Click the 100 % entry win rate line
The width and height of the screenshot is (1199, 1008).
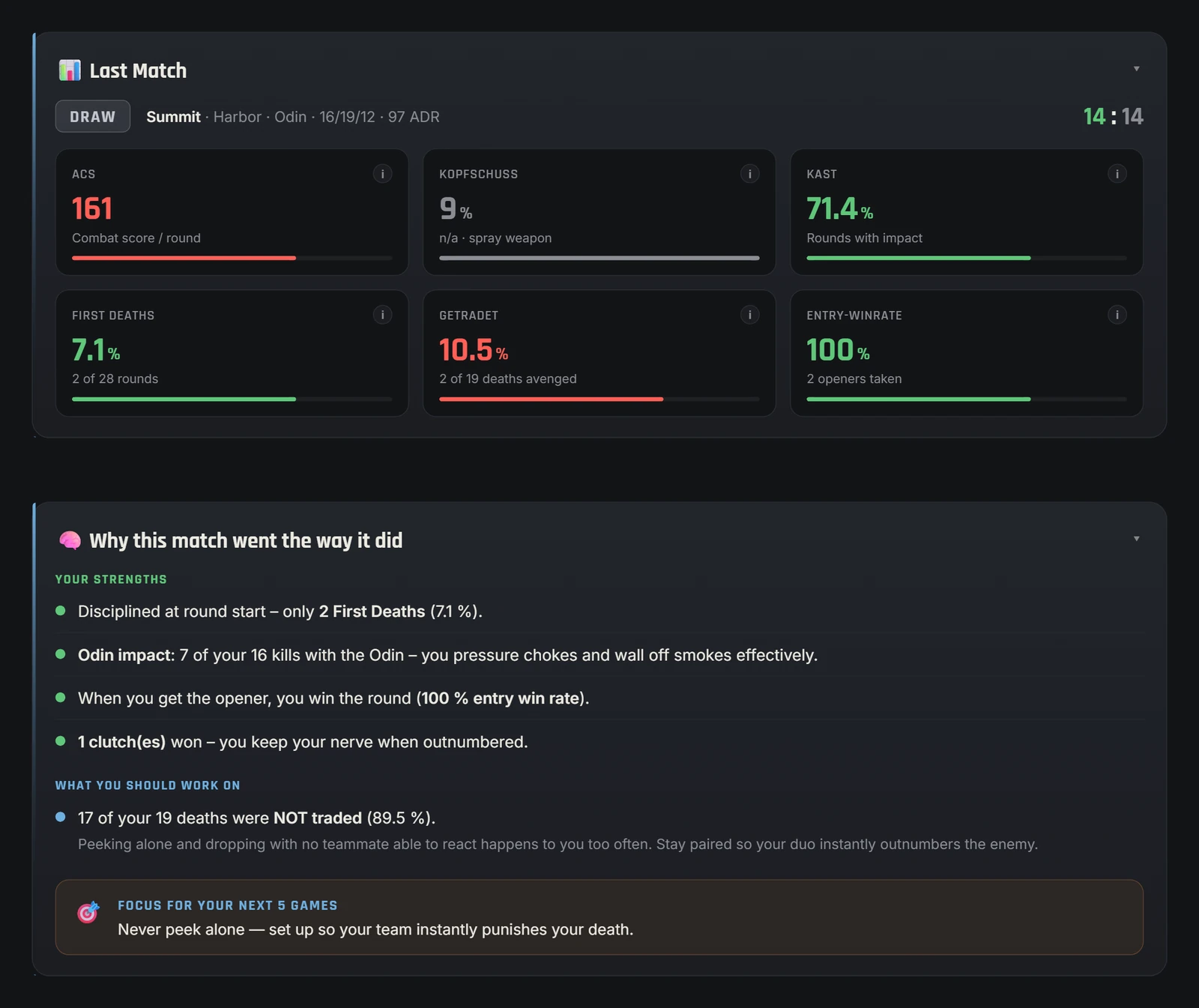[333, 698]
